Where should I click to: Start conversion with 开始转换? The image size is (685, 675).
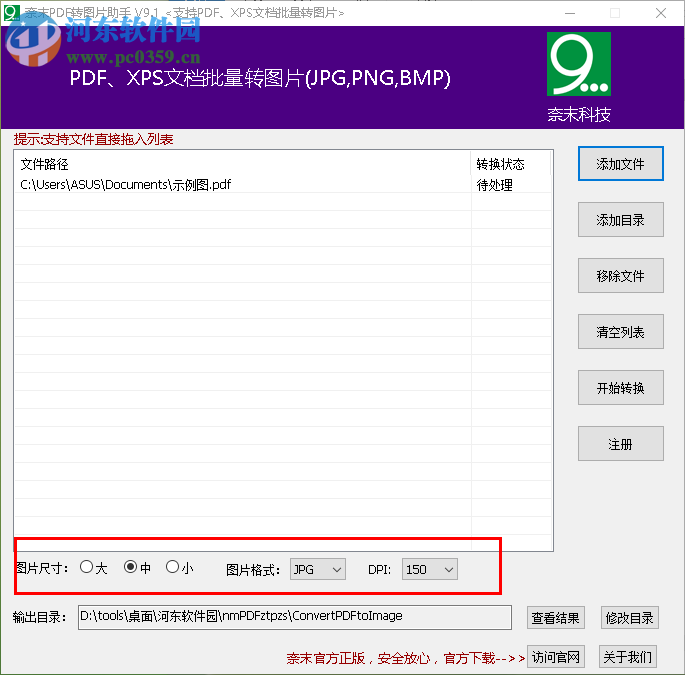tap(620, 388)
